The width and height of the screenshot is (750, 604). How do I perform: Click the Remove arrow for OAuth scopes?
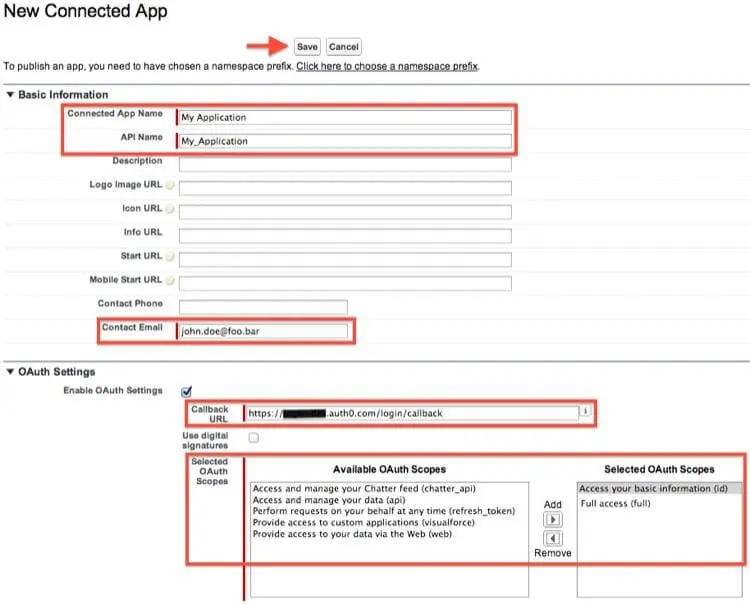(x=553, y=539)
